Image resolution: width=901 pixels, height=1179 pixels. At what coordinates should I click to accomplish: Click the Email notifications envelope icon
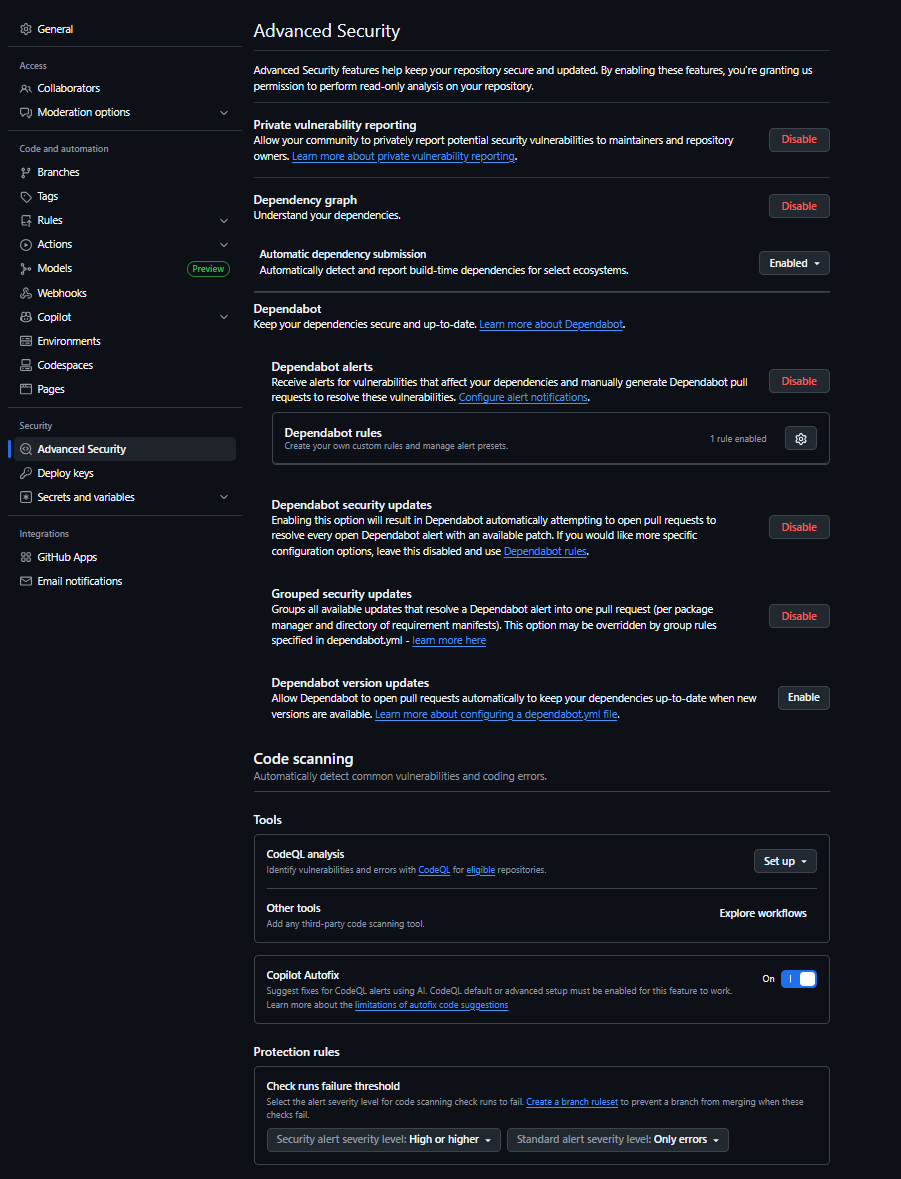26,581
